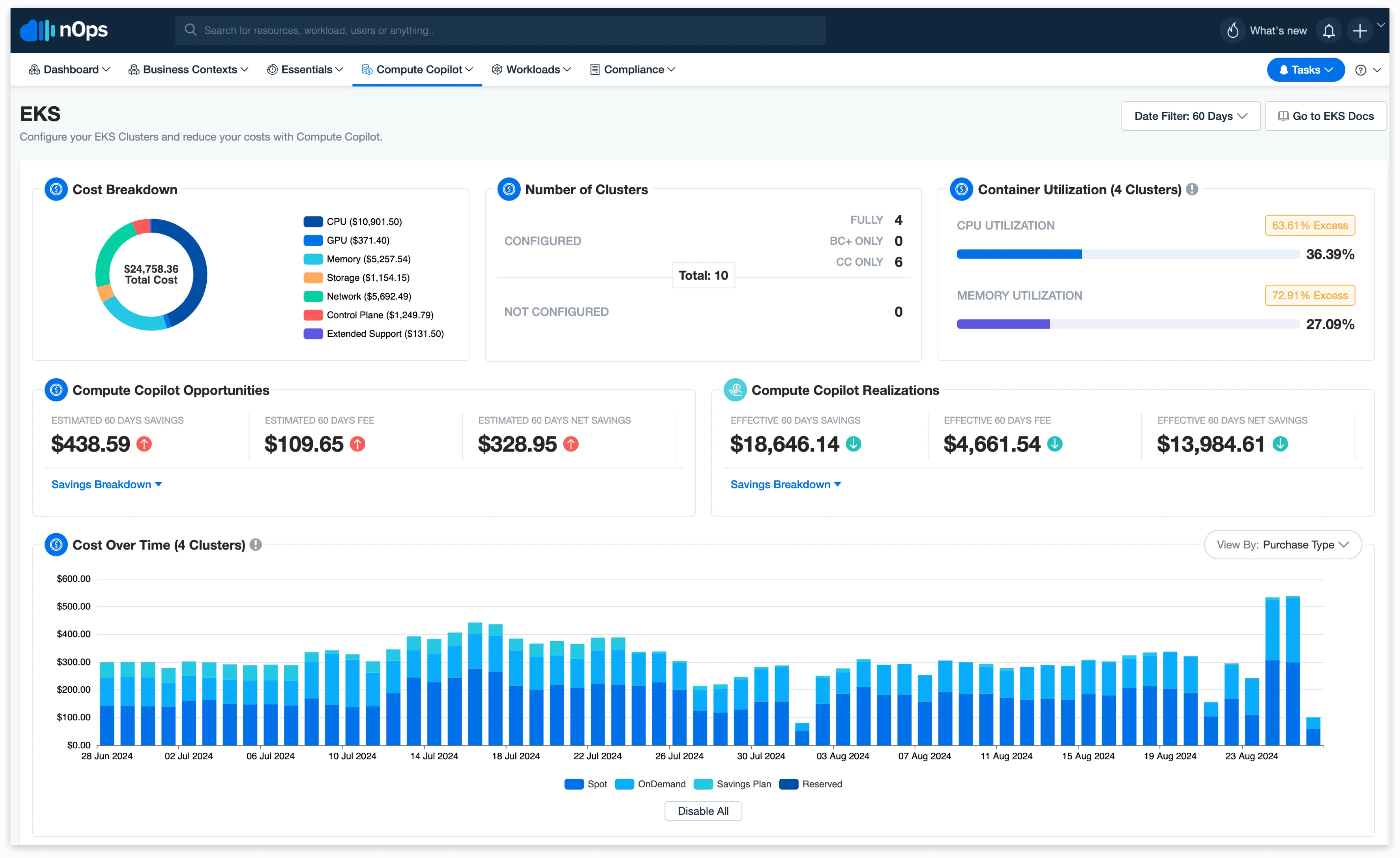Click the Tasks bell icon
The width and height of the screenshot is (1400, 858).
(1283, 70)
